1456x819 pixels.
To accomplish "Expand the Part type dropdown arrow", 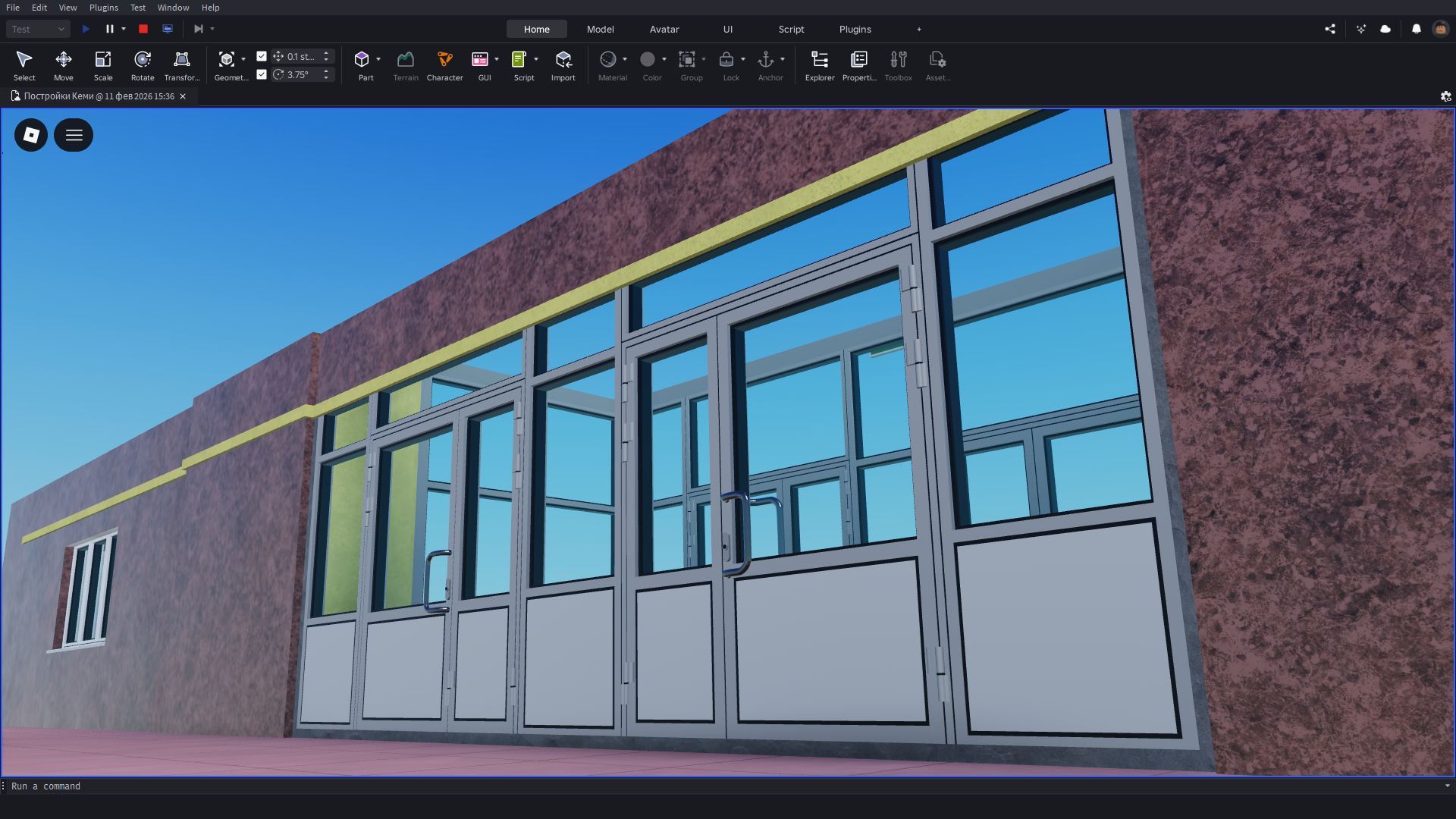I will (378, 59).
